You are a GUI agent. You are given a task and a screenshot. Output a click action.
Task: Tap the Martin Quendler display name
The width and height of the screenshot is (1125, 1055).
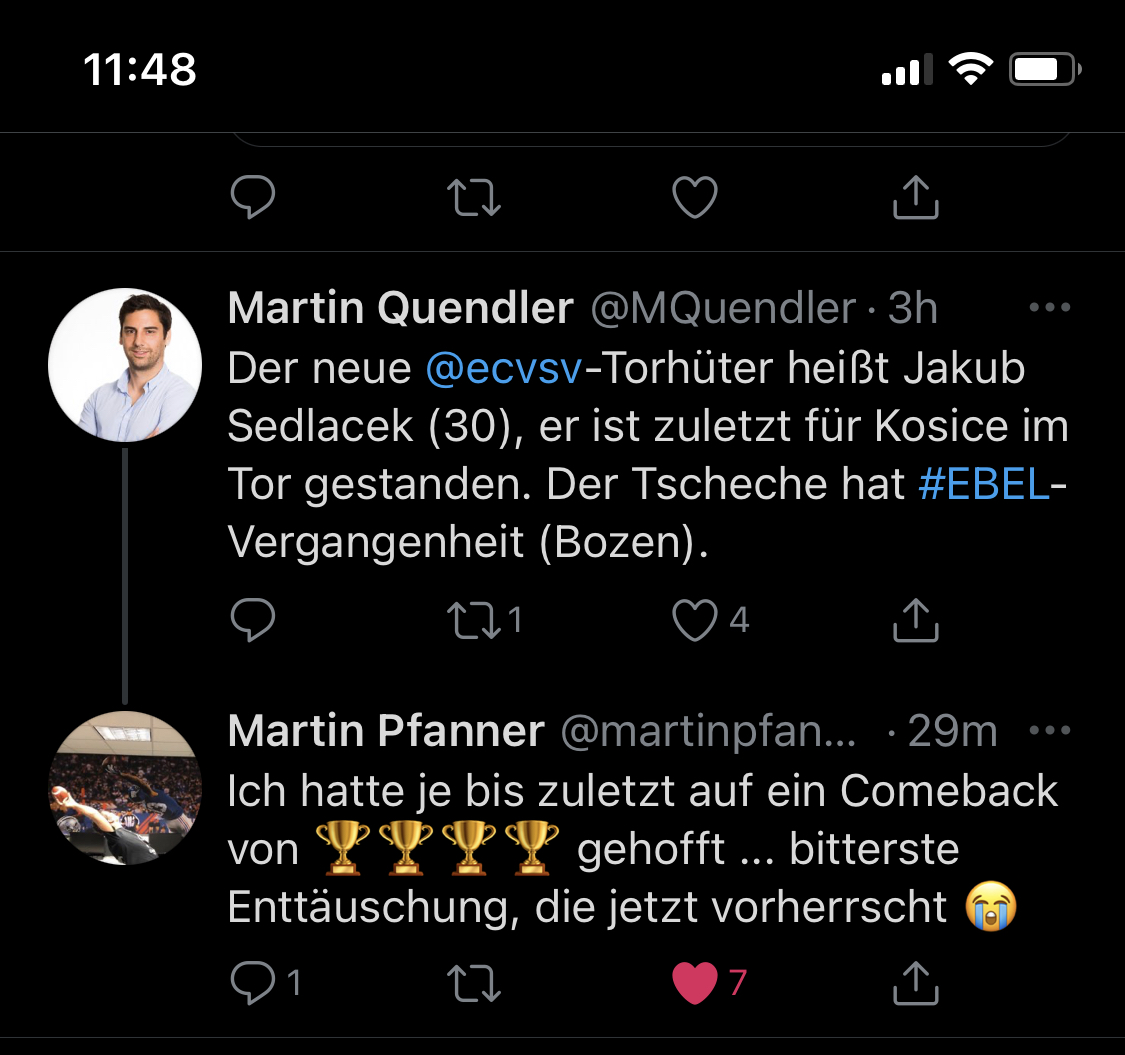point(400,309)
